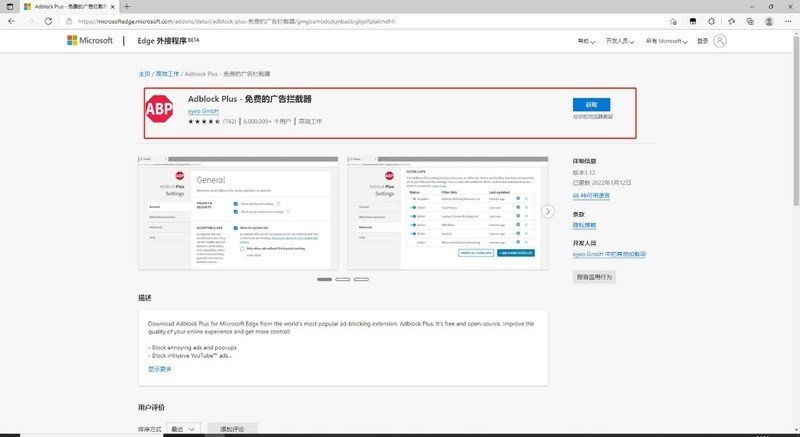The height and width of the screenshot is (437, 800).
Task: Go to 主页 in breadcrumb
Action: pyautogui.click(x=144, y=74)
